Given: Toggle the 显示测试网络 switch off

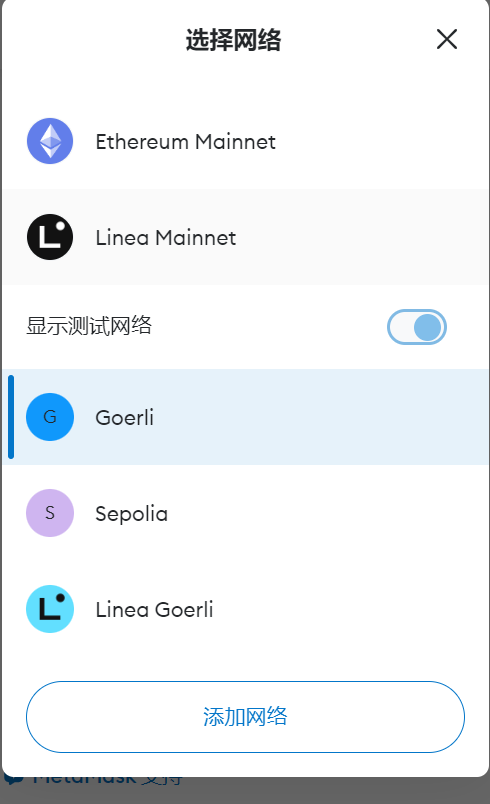Looking at the screenshot, I should tap(417, 327).
